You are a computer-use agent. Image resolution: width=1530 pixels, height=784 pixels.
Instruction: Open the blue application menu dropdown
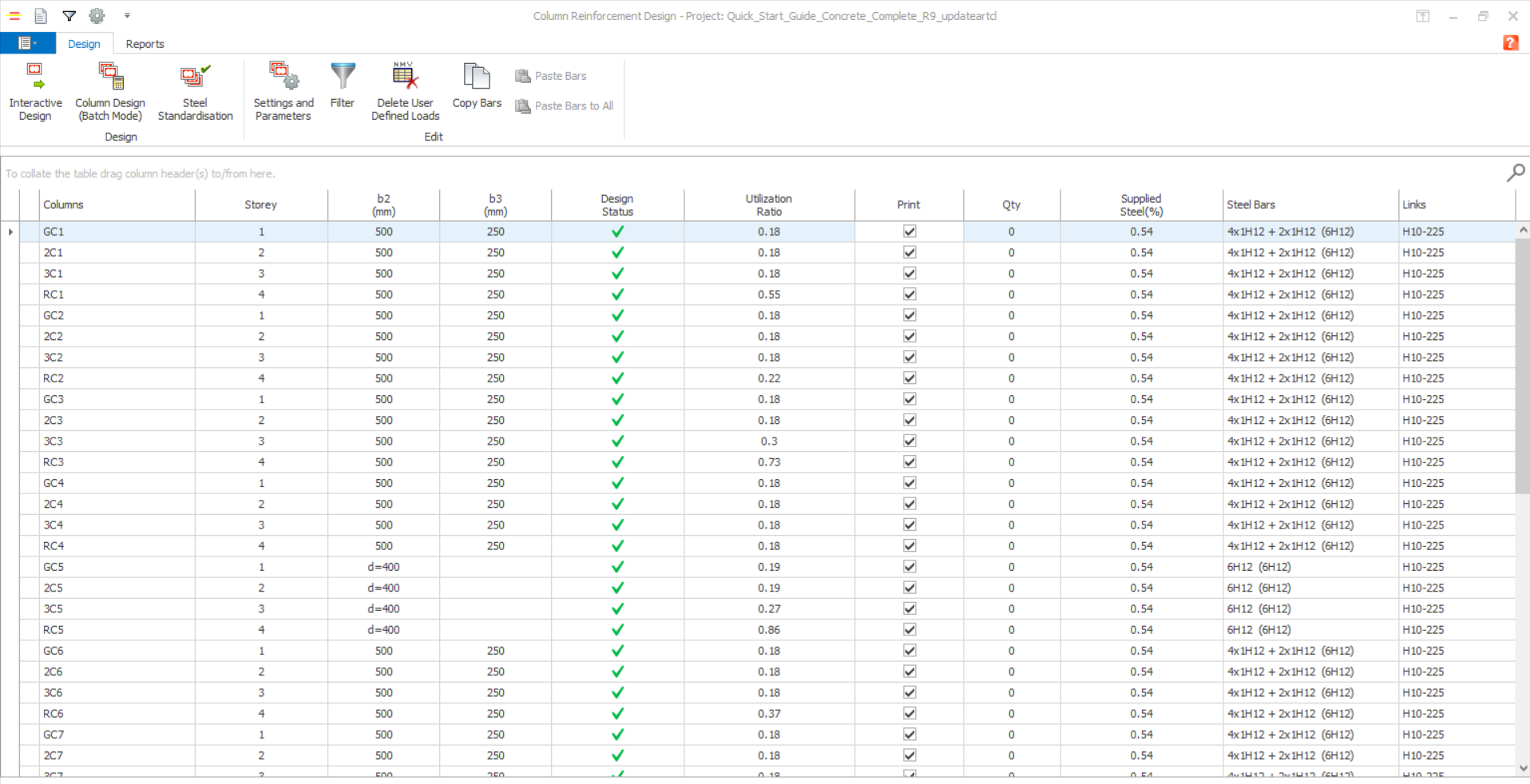coord(28,43)
